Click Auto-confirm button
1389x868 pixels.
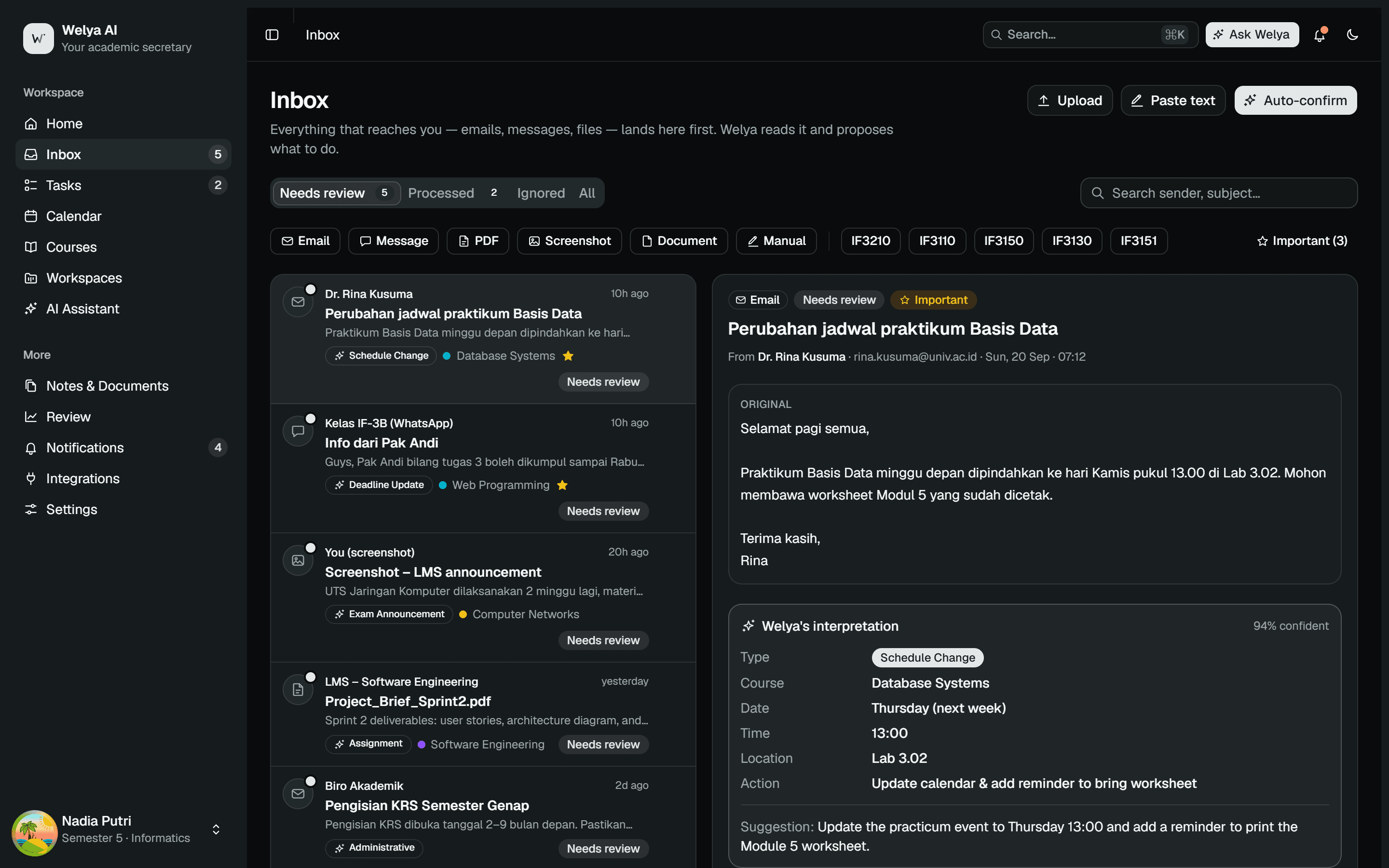pyautogui.click(x=1295, y=100)
